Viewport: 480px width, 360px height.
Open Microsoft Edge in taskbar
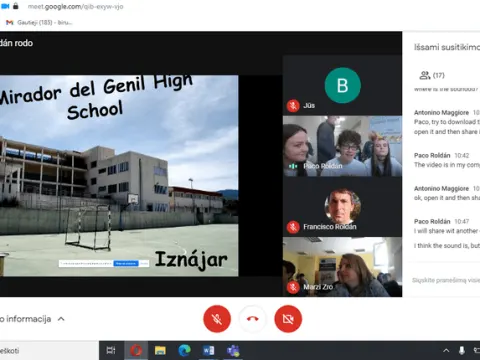tap(184, 350)
